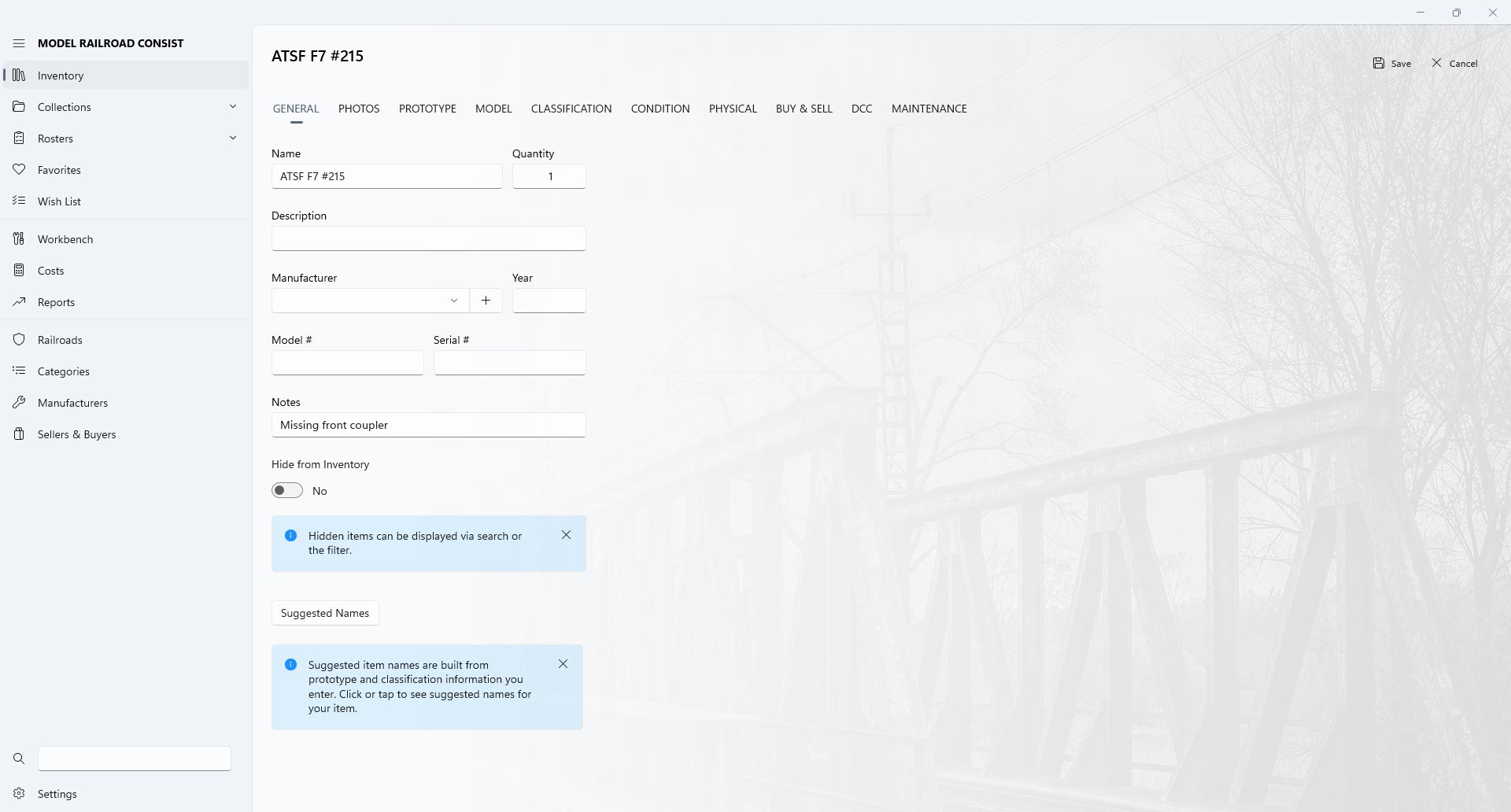This screenshot has width=1511, height=812.
Task: Click the hamburger menu icon
Action: [x=19, y=43]
